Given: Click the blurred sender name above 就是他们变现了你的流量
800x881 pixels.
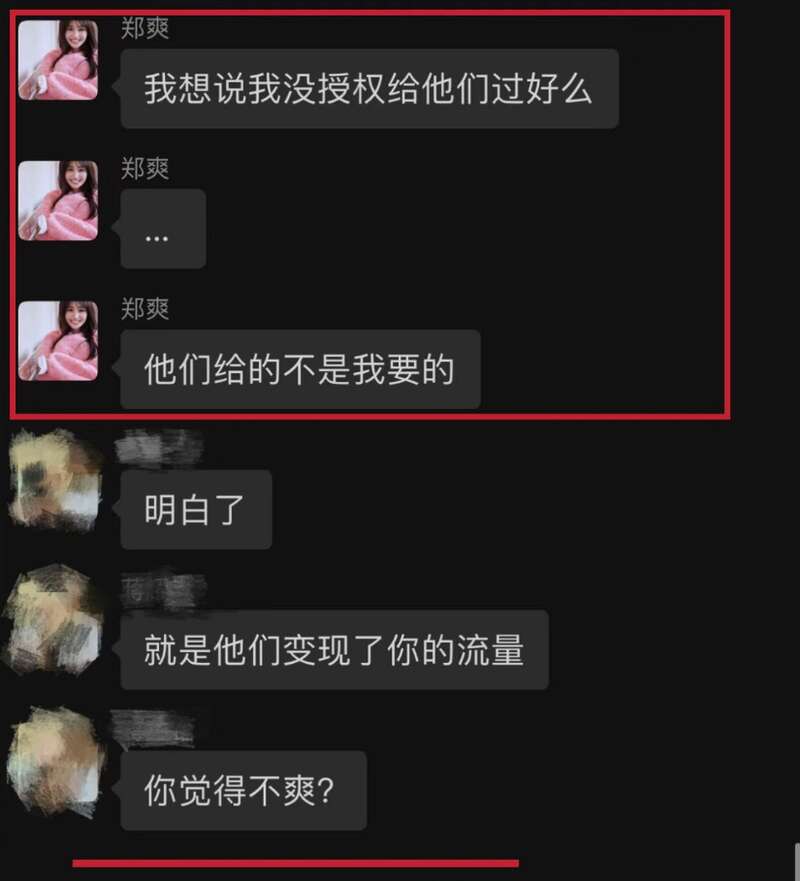Looking at the screenshot, I should click(163, 591).
